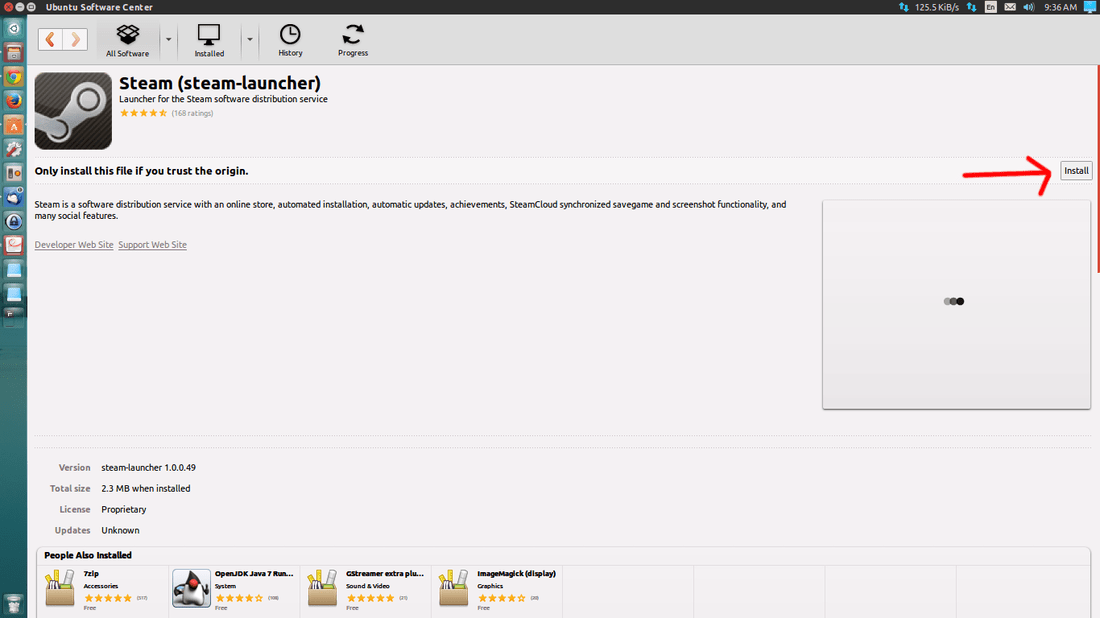Viewport: 1100px width, 618px height.
Task: Open the sound volume indicator
Action: click(1028, 7)
